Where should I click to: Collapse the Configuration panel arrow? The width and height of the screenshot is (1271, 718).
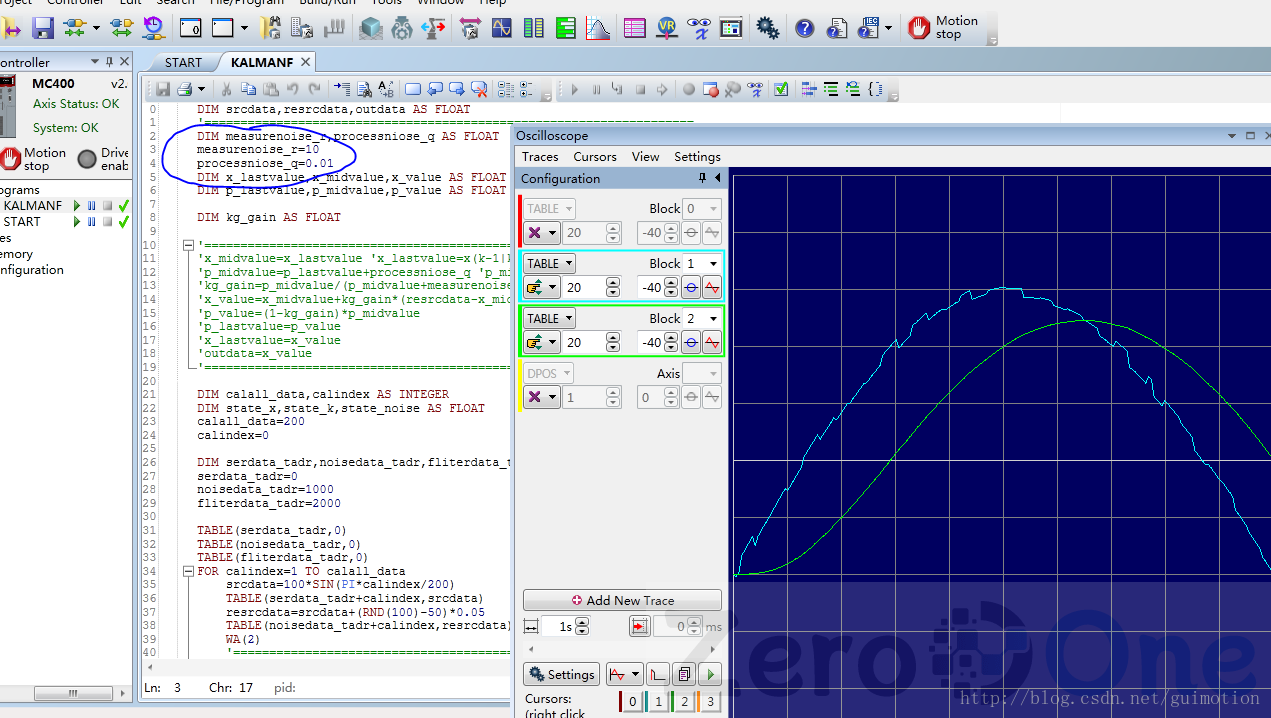pos(717,178)
